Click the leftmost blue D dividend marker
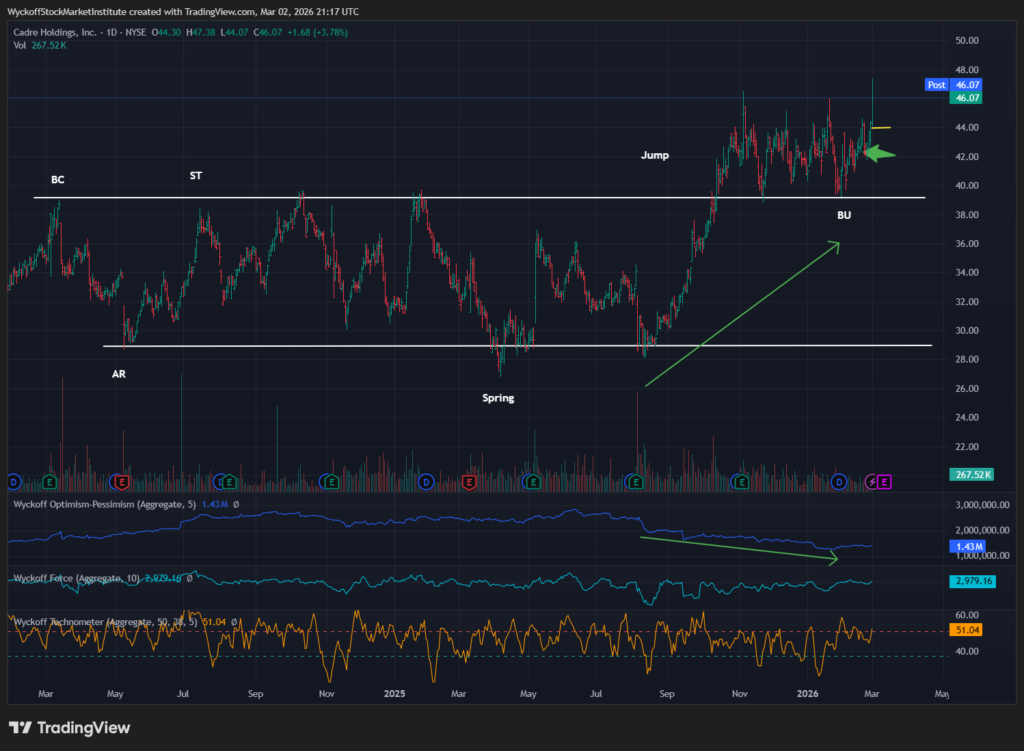 (x=14, y=482)
